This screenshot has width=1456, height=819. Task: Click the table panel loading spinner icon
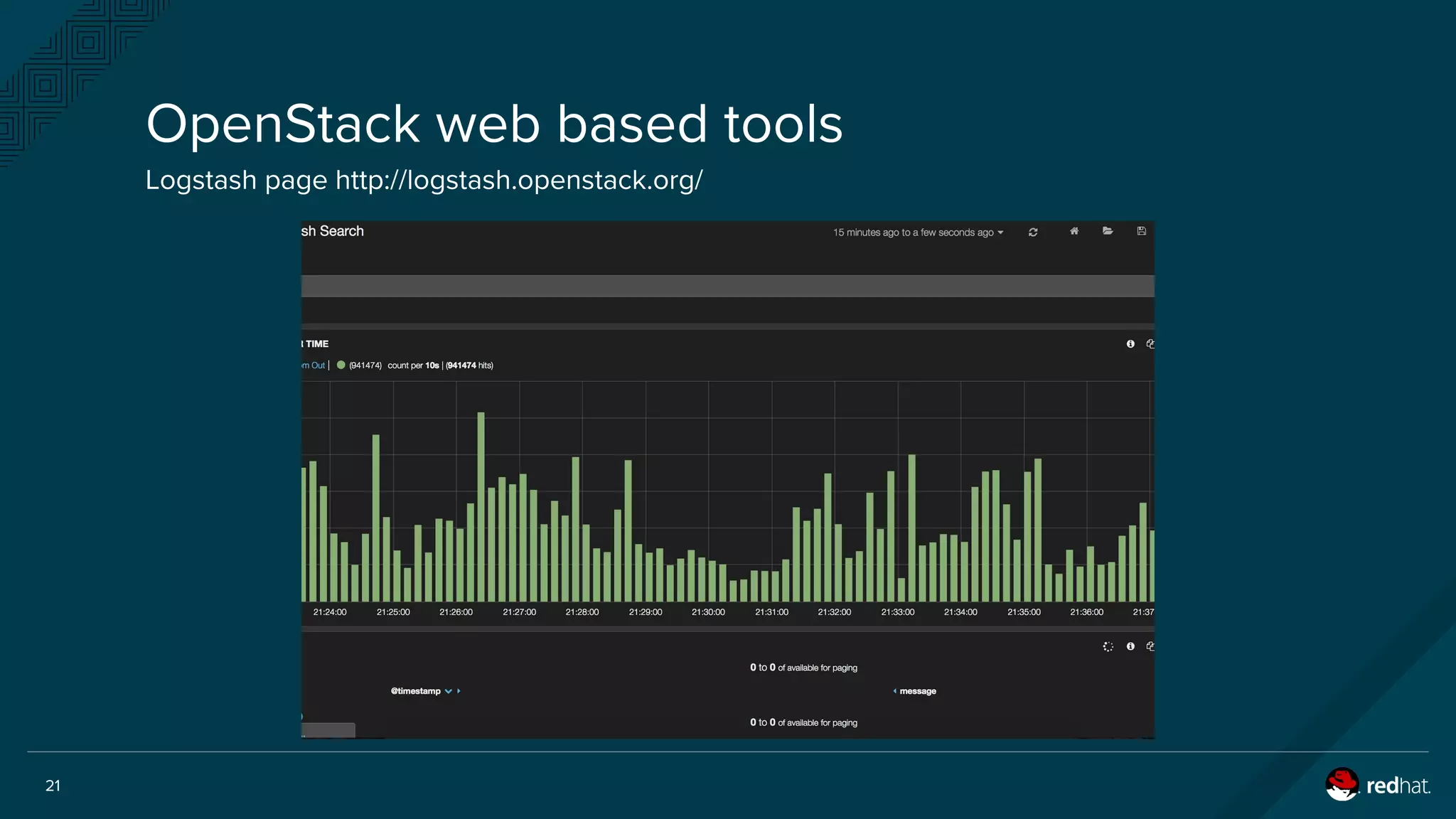click(x=1108, y=646)
